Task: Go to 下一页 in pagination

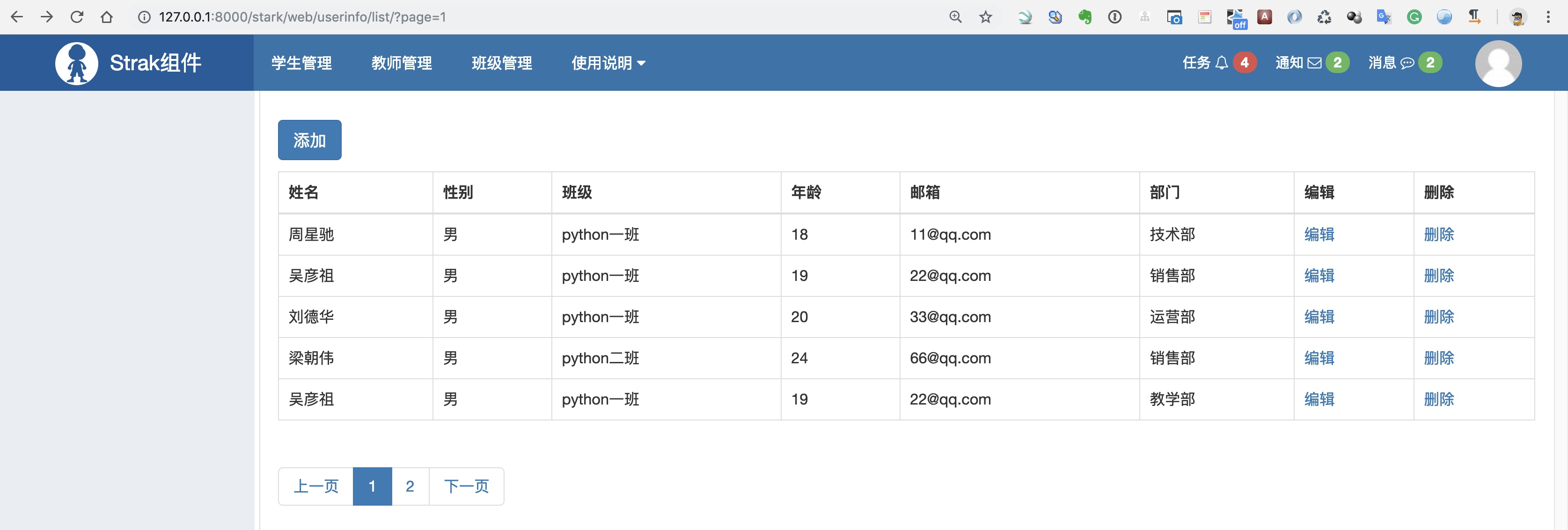Action: pyautogui.click(x=466, y=486)
